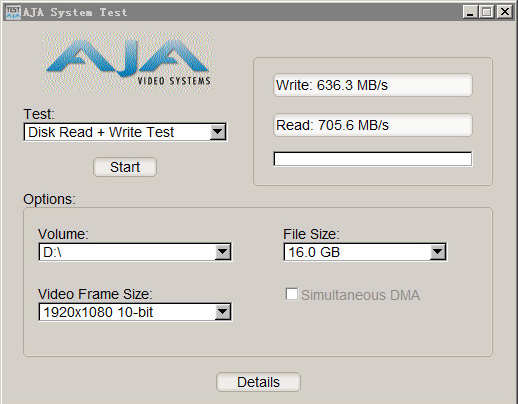Click the AJA Video Systems logo

128,62
